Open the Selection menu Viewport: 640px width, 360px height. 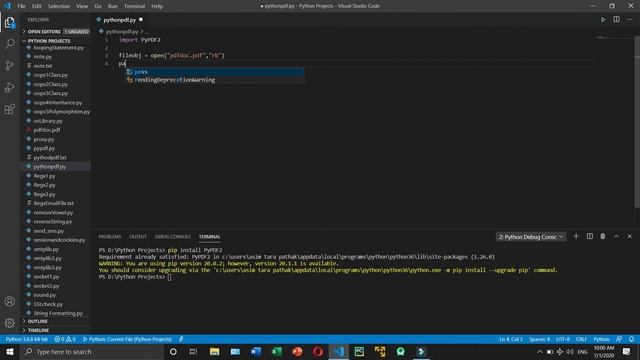[59, 6]
